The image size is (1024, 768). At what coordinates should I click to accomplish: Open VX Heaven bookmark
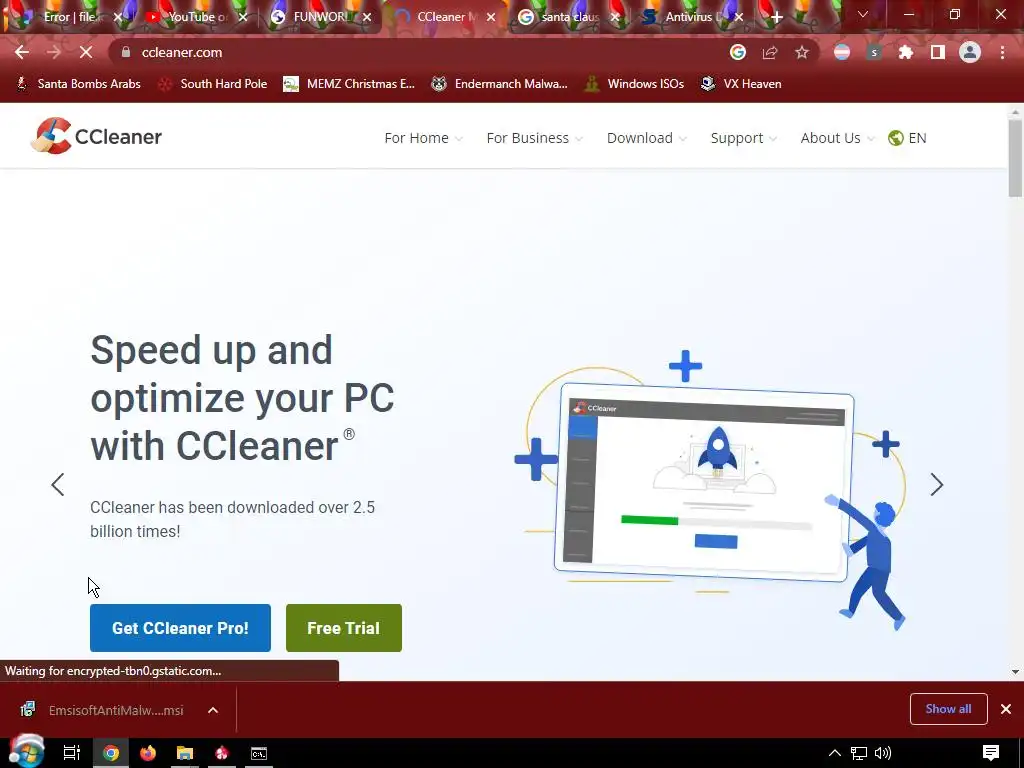pyautogui.click(x=741, y=84)
